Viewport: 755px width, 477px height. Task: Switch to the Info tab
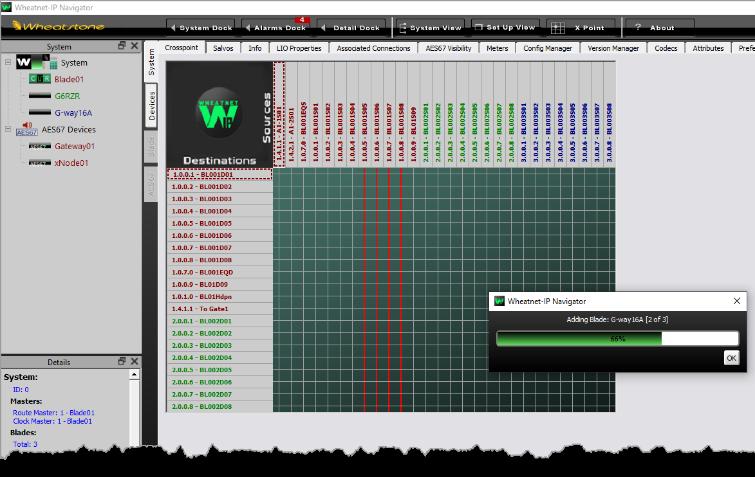click(x=255, y=48)
